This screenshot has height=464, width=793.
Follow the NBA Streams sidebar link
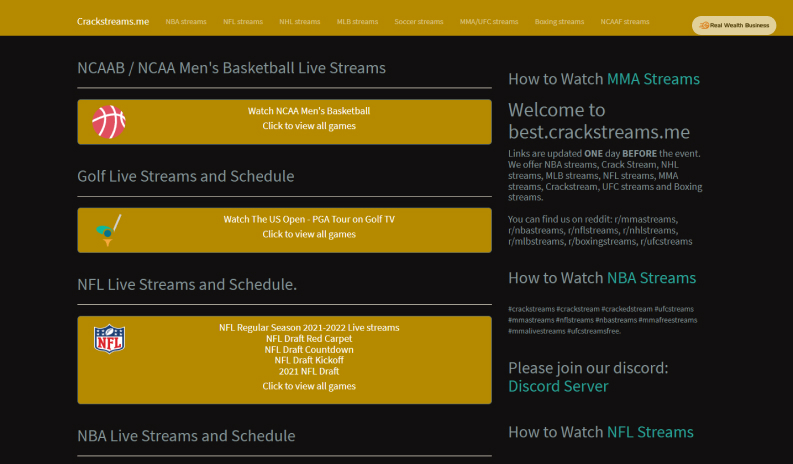pyautogui.click(x=651, y=278)
